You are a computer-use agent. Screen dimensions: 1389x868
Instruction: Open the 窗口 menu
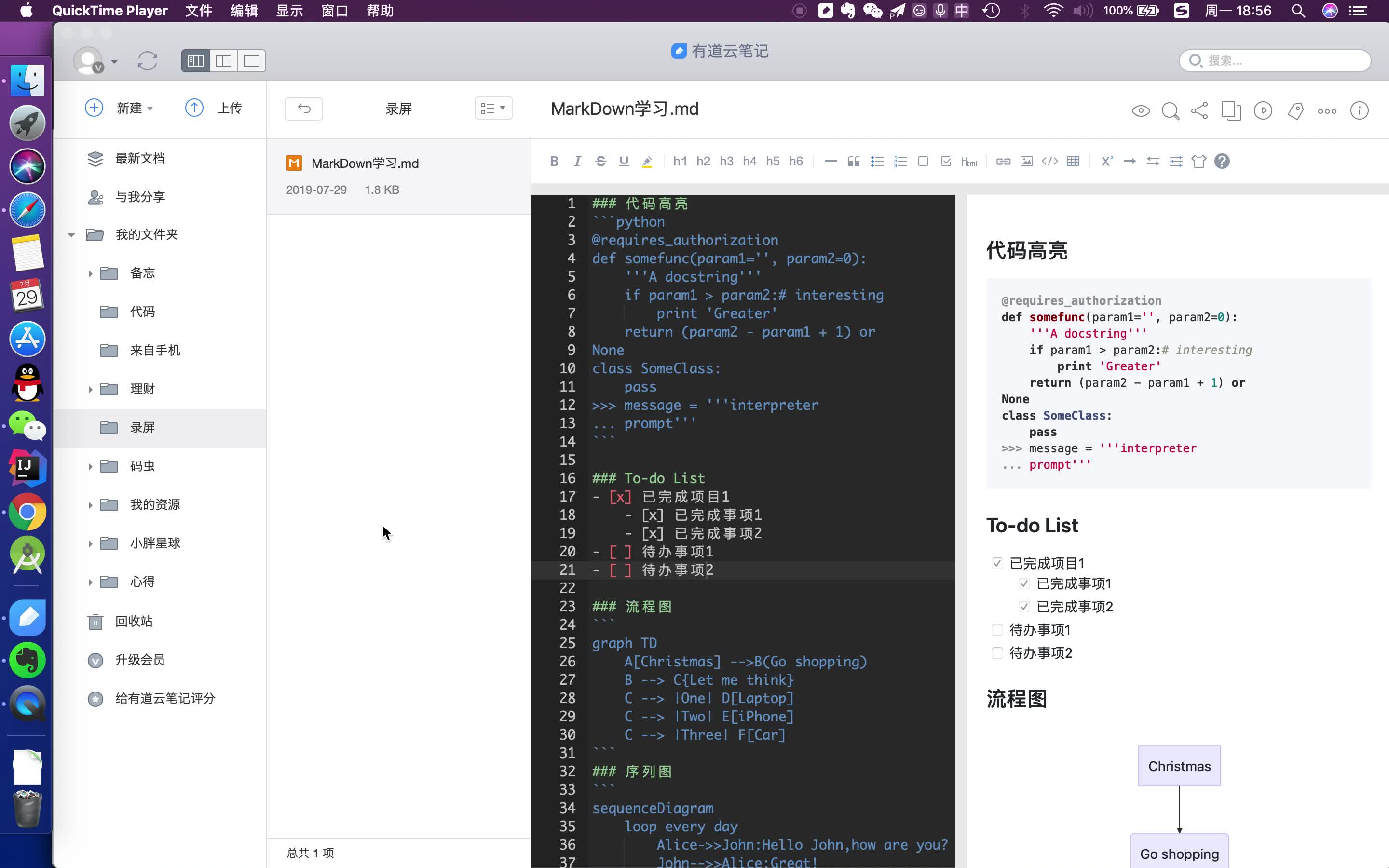335,10
